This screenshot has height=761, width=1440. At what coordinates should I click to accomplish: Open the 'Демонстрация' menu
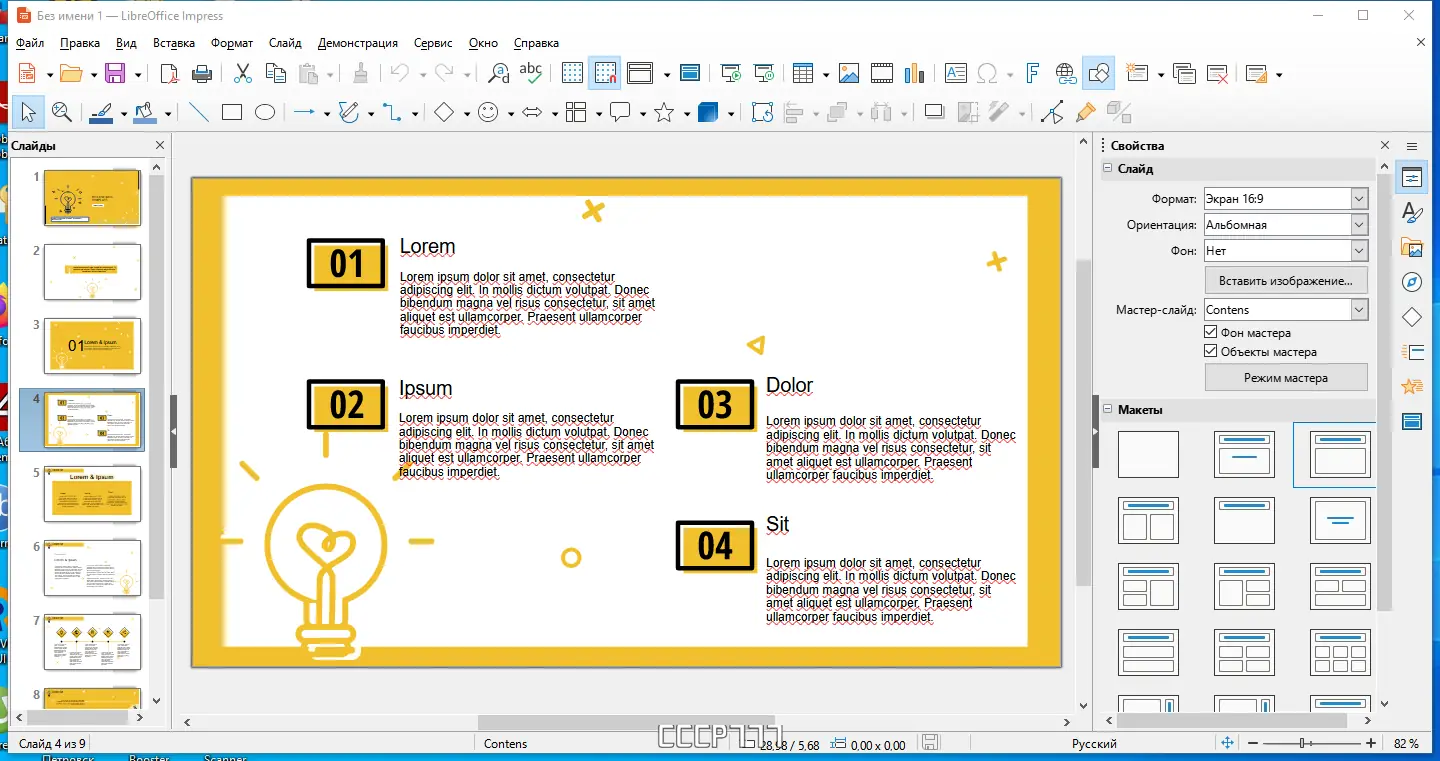point(358,43)
